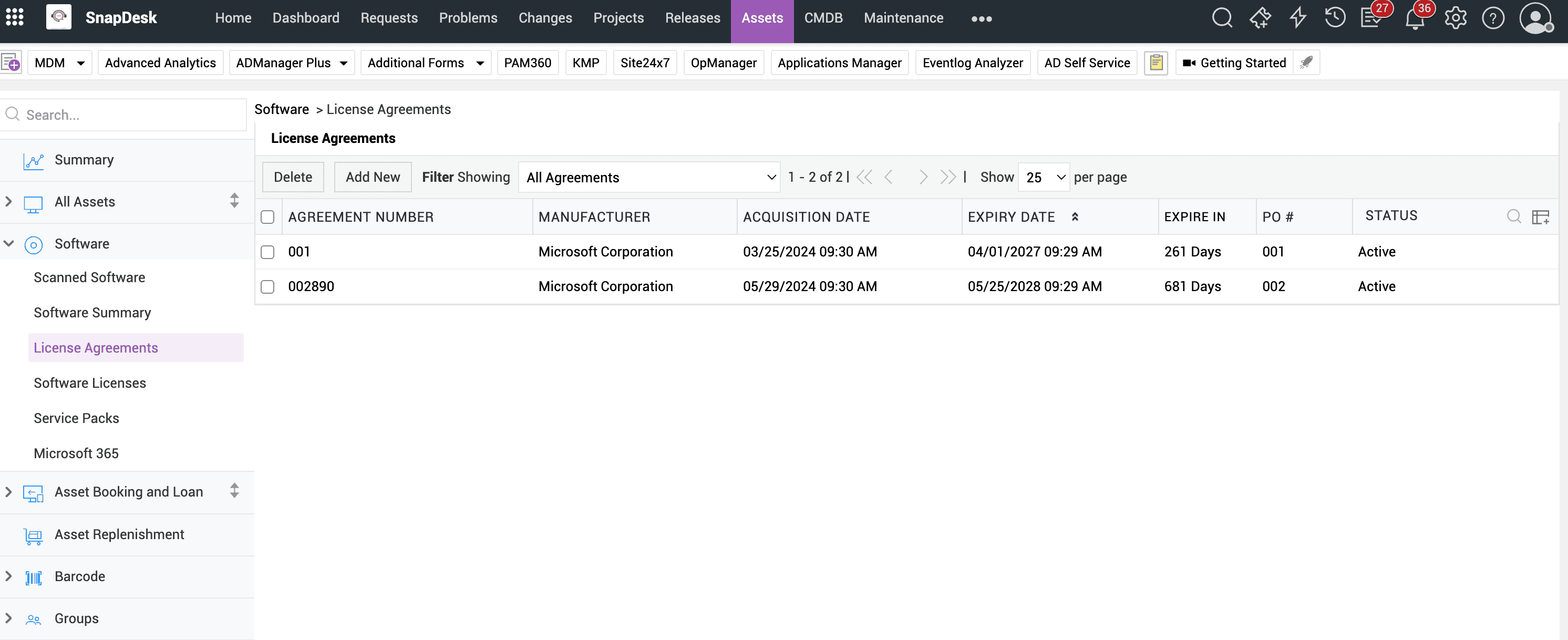Open notifications bell with badge 36

click(1415, 18)
